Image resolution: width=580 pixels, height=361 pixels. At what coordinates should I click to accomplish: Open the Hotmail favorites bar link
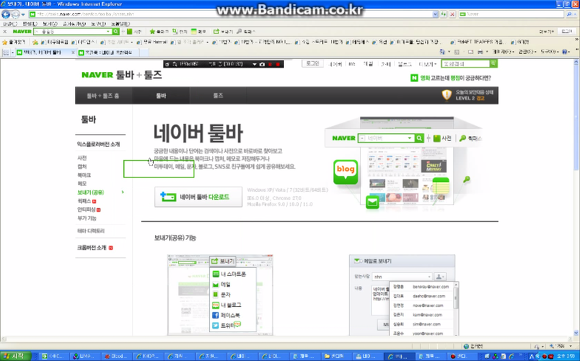[x=152, y=42]
